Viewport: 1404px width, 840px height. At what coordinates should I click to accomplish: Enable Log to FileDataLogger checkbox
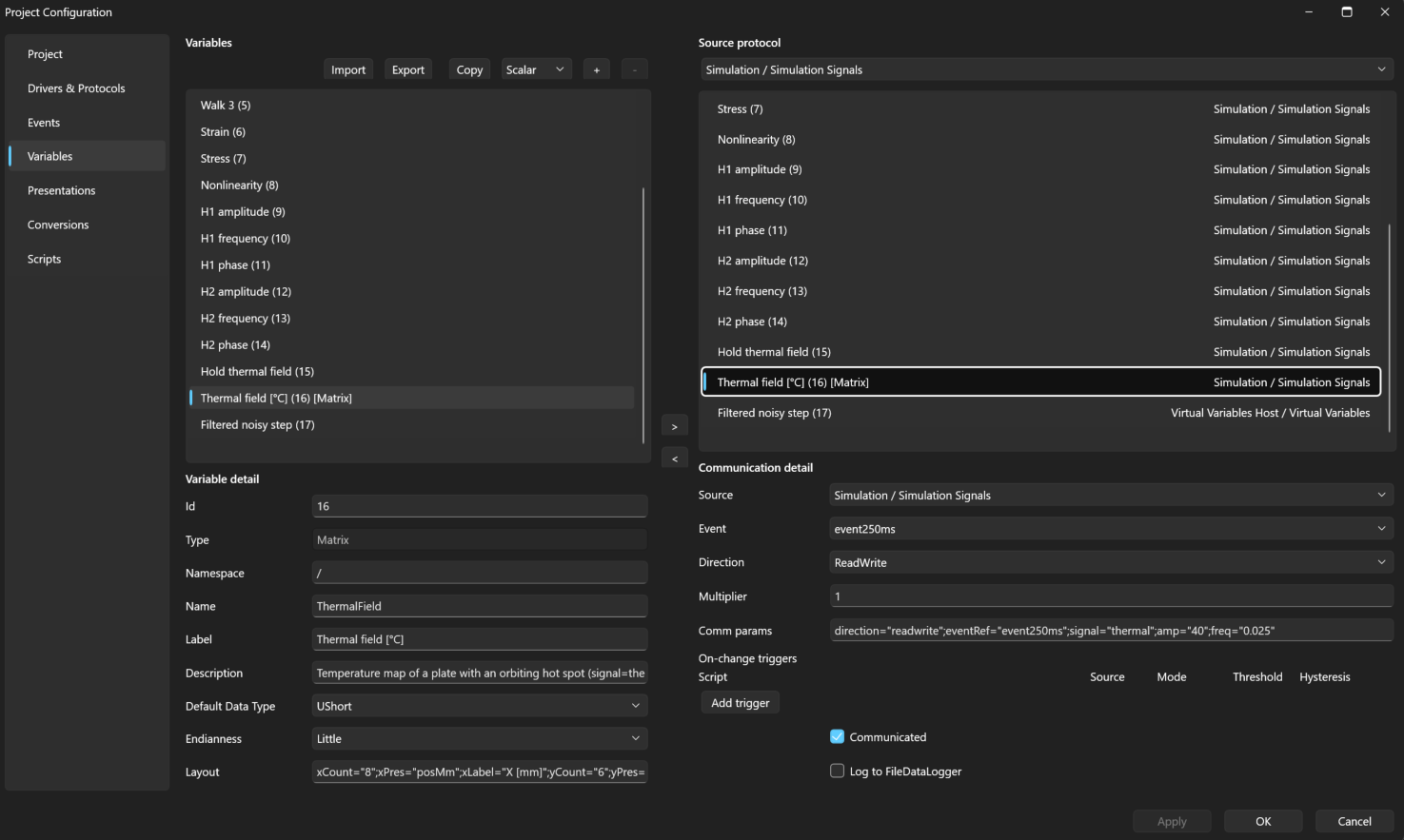tap(838, 772)
